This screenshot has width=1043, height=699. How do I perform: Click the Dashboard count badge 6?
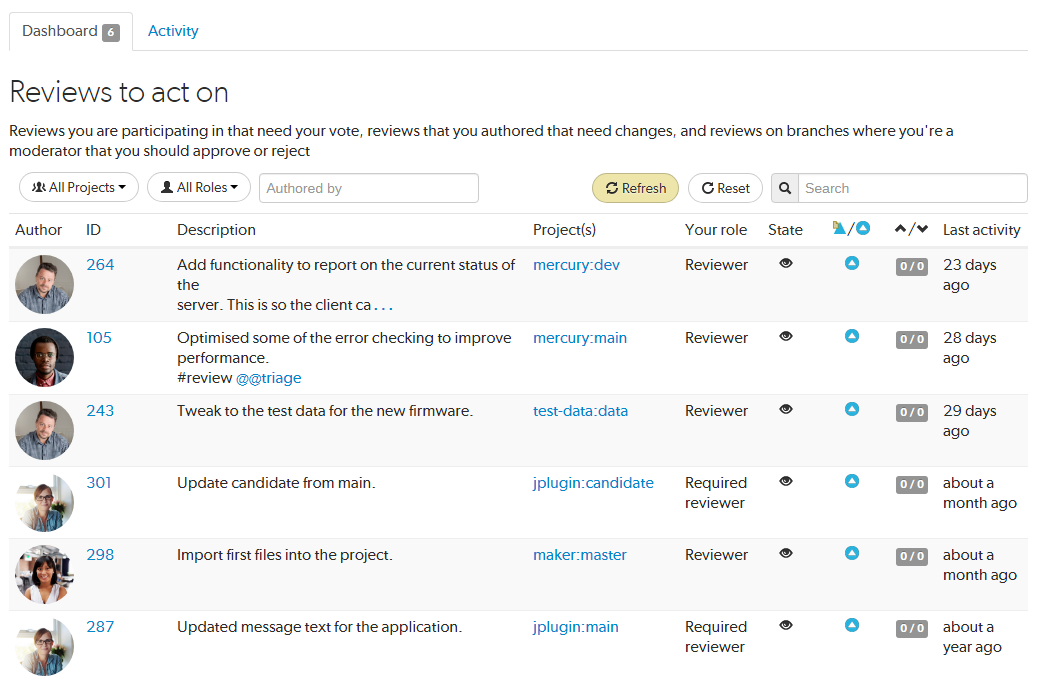click(111, 32)
